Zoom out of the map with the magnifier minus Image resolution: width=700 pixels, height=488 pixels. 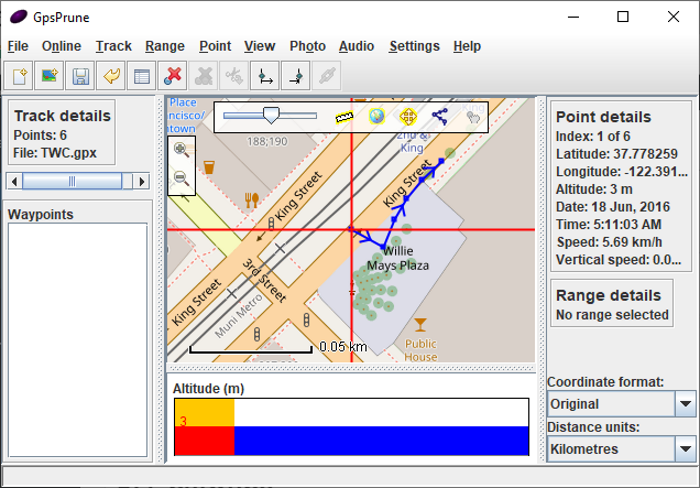point(182,178)
